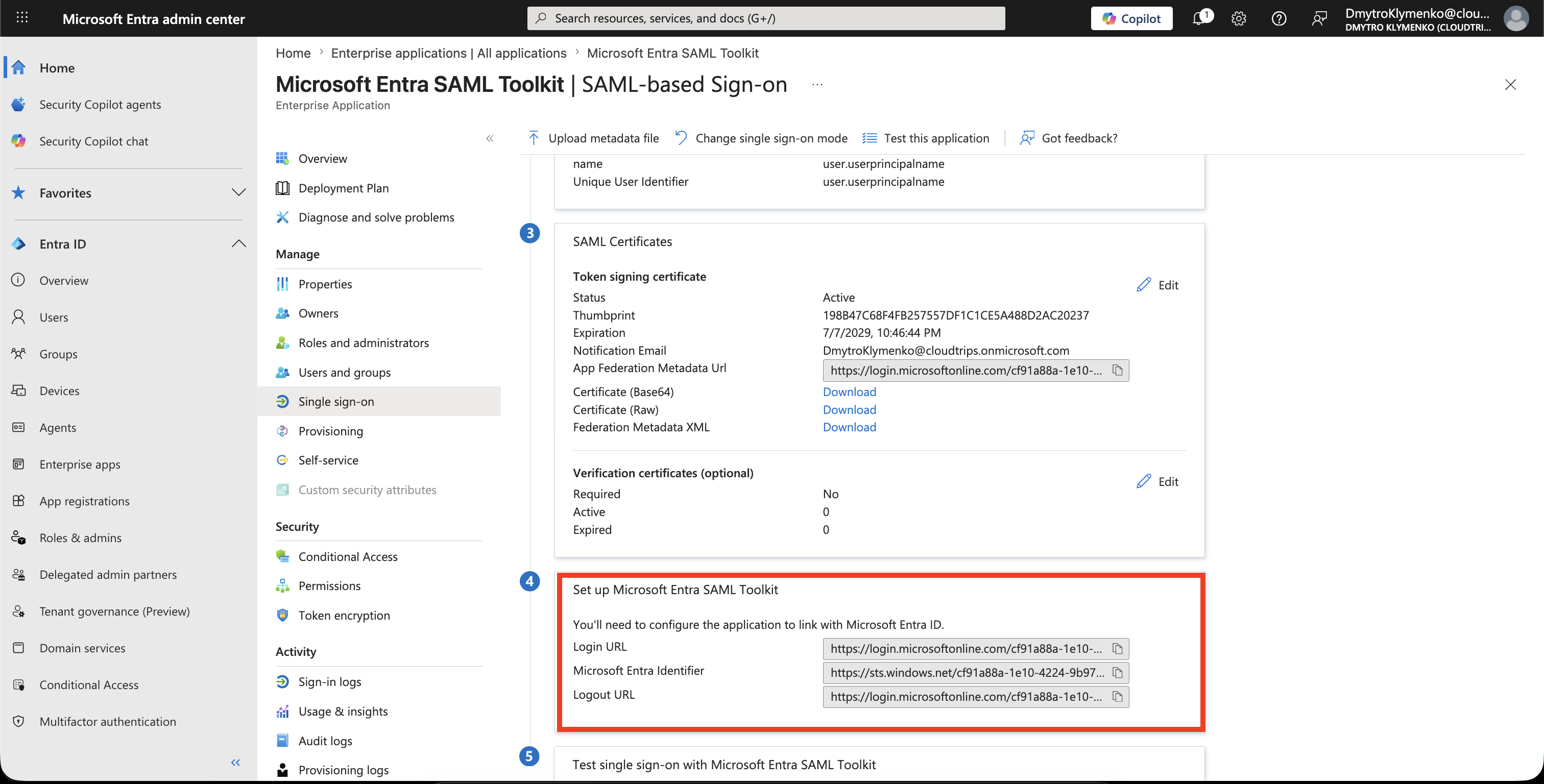
Task: Copy the Logout URL value
Action: (x=1117, y=697)
